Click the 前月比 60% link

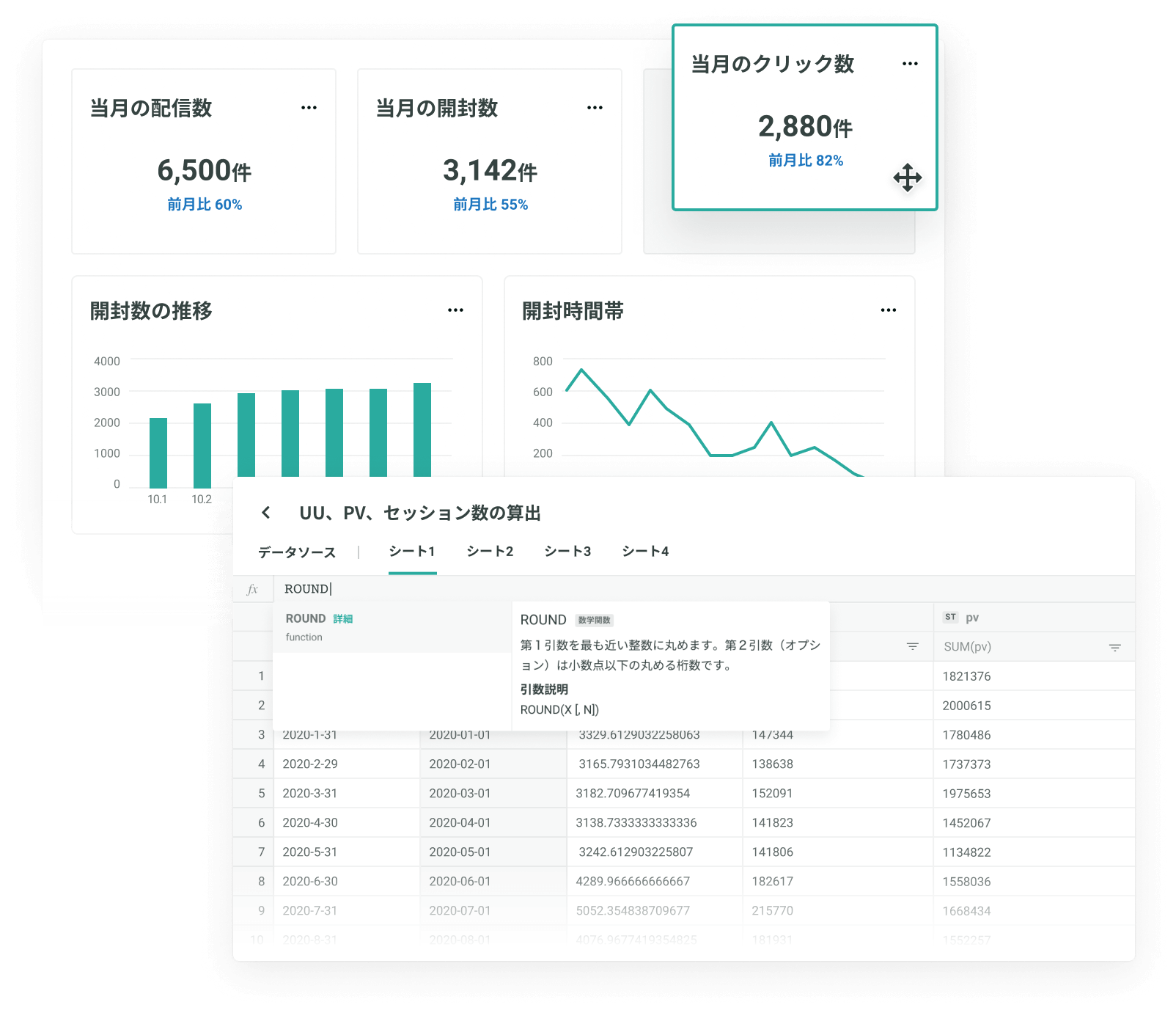205,205
